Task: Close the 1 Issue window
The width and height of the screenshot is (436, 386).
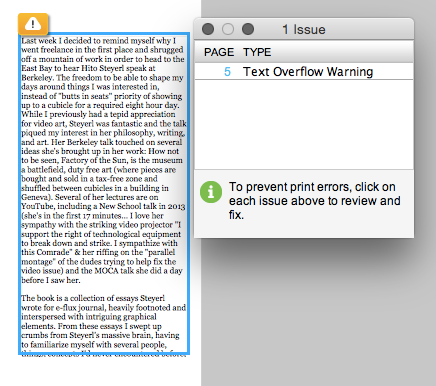Action: click(x=208, y=29)
